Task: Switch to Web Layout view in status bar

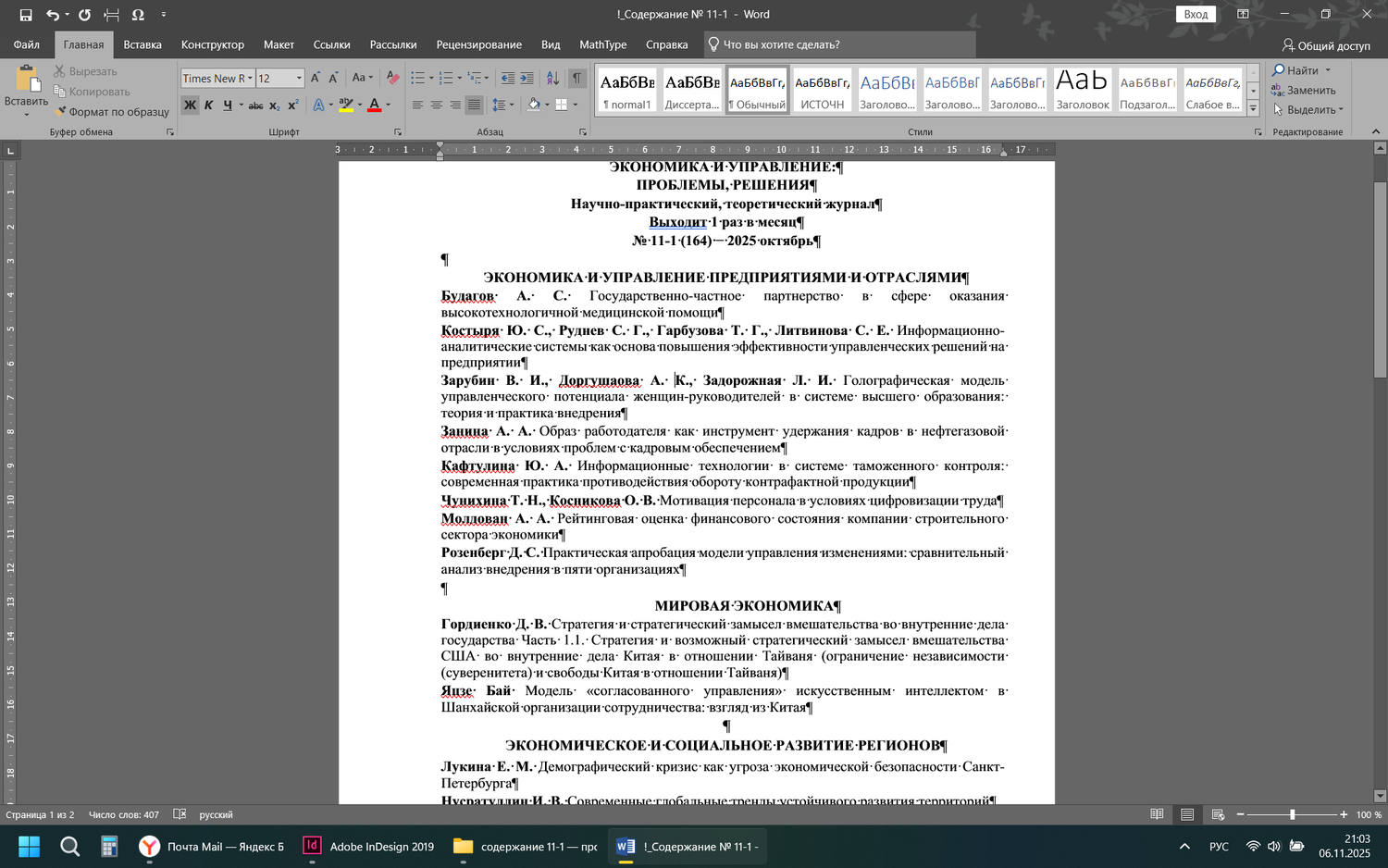Action: [1218, 814]
